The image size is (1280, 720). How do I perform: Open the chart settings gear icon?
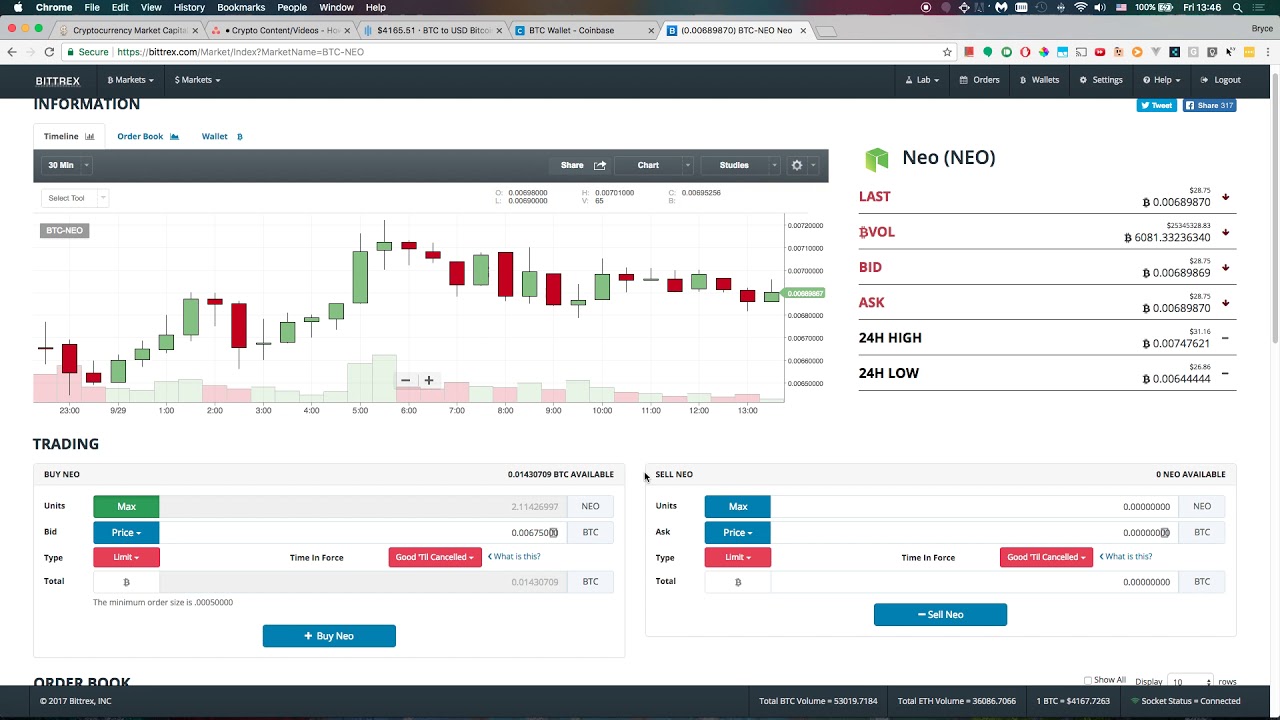(x=797, y=165)
